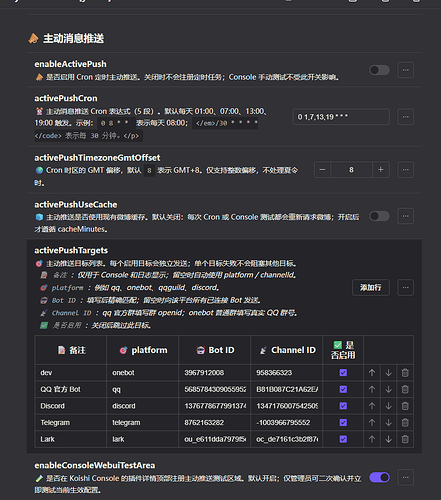
Task: Delete the Discord row
Action: [405, 406]
